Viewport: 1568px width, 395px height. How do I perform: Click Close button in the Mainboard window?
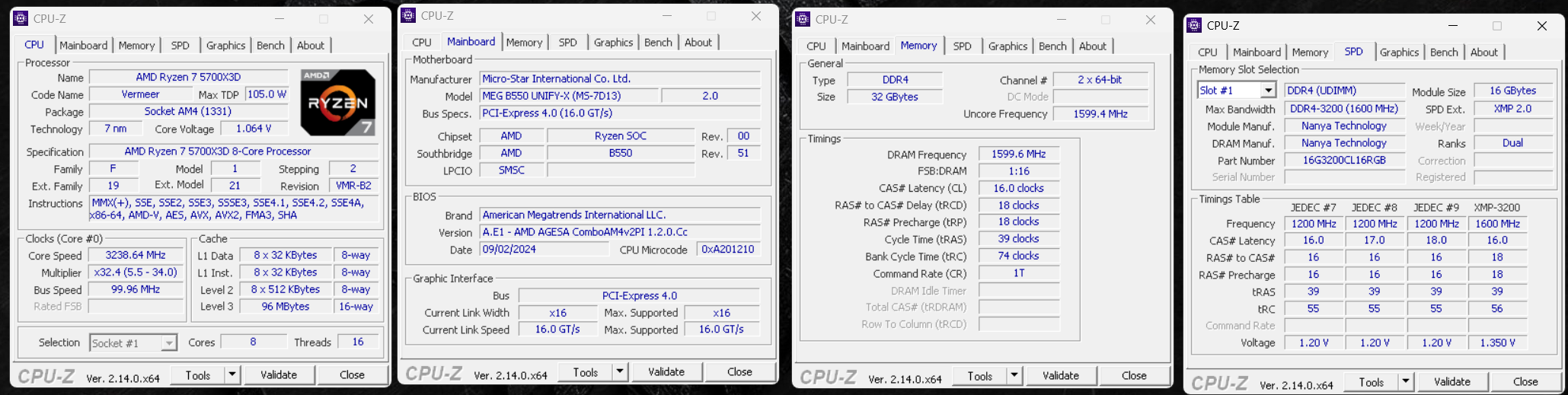point(739,371)
